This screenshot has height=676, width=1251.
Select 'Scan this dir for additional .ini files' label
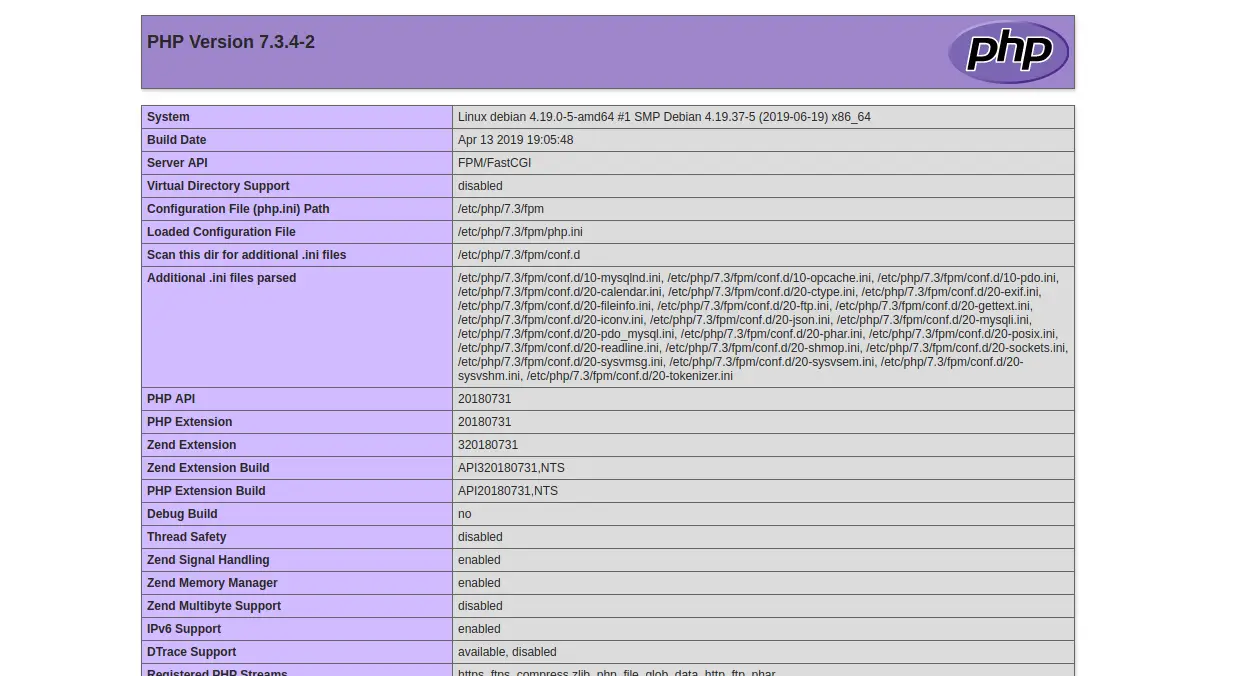pos(246,255)
